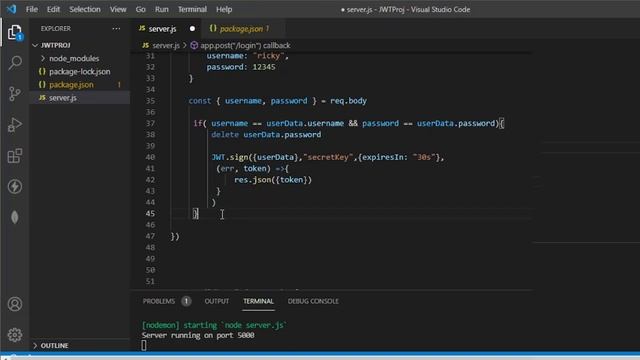640x360 pixels.
Task: Switch to the DEBUG CONSOLE panel tab
Action: point(313,301)
